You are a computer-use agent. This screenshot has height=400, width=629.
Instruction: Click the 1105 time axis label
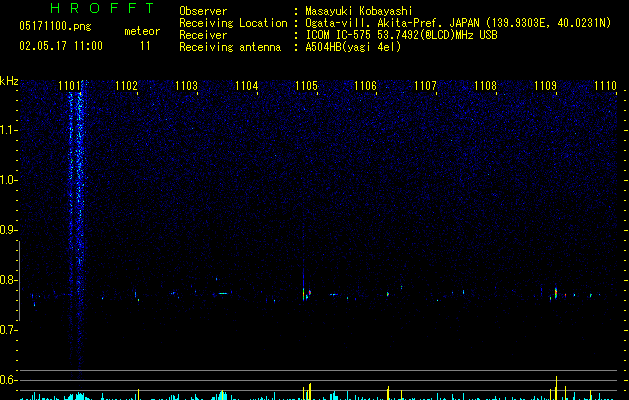[x=306, y=85]
